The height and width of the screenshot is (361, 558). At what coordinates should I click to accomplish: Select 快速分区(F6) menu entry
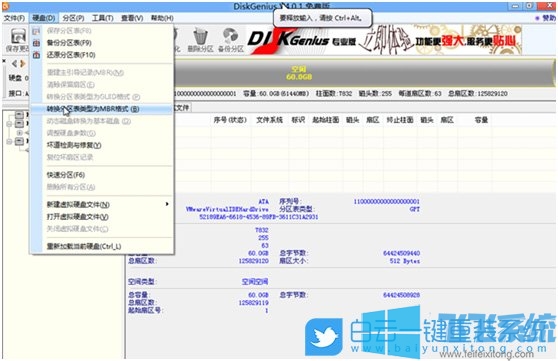66,175
